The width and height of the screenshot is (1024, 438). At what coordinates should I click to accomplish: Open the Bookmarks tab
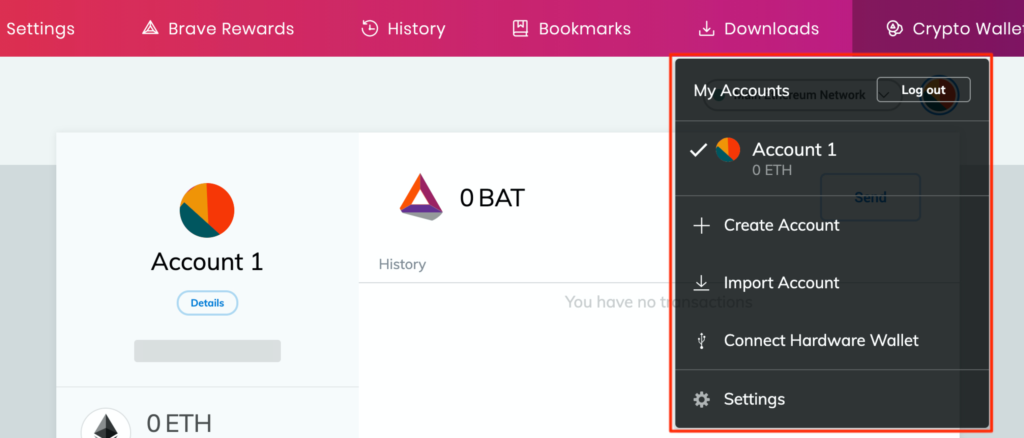click(x=571, y=29)
